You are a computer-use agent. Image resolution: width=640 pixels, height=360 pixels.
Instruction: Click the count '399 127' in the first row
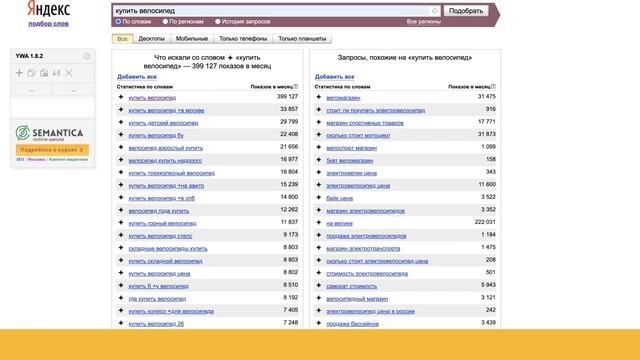tap(287, 96)
